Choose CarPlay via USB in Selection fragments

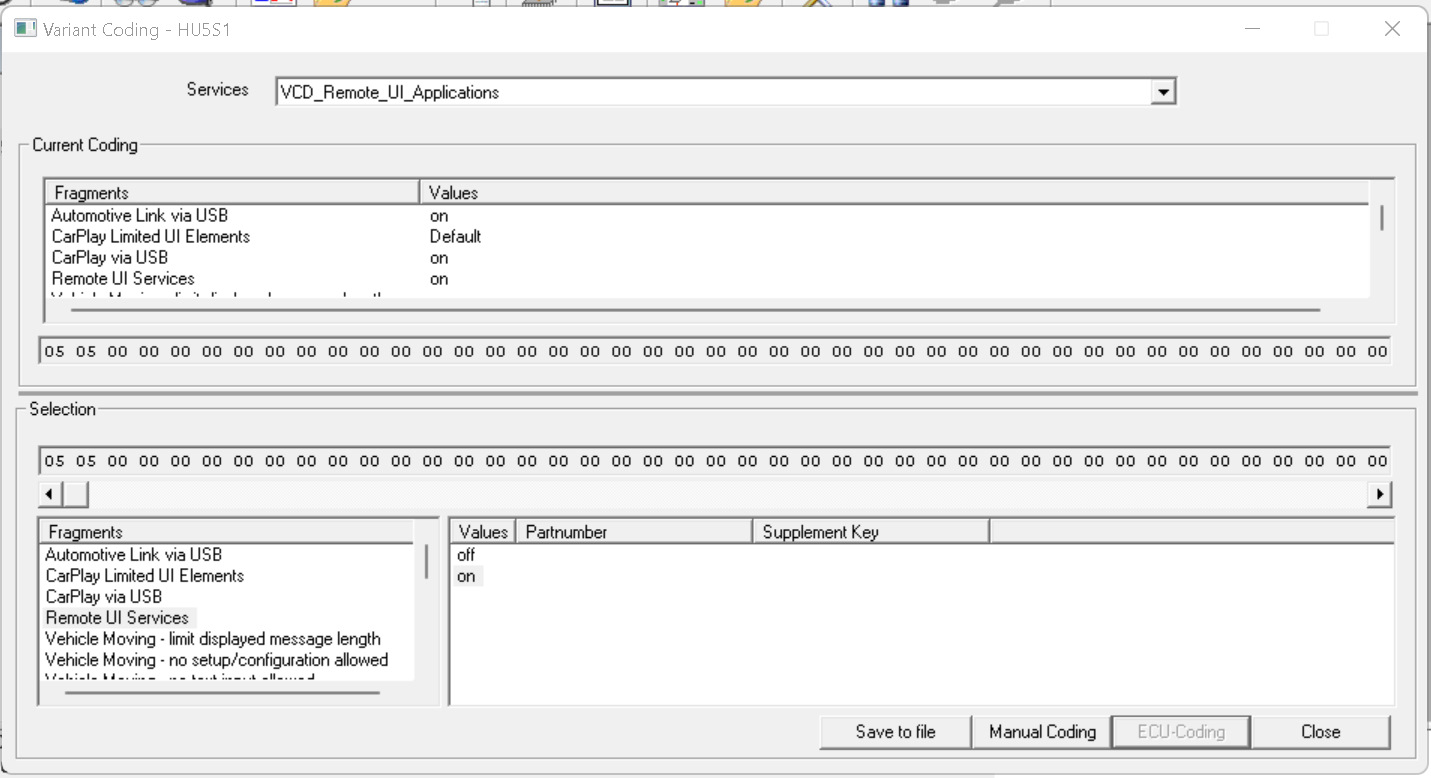(x=104, y=596)
